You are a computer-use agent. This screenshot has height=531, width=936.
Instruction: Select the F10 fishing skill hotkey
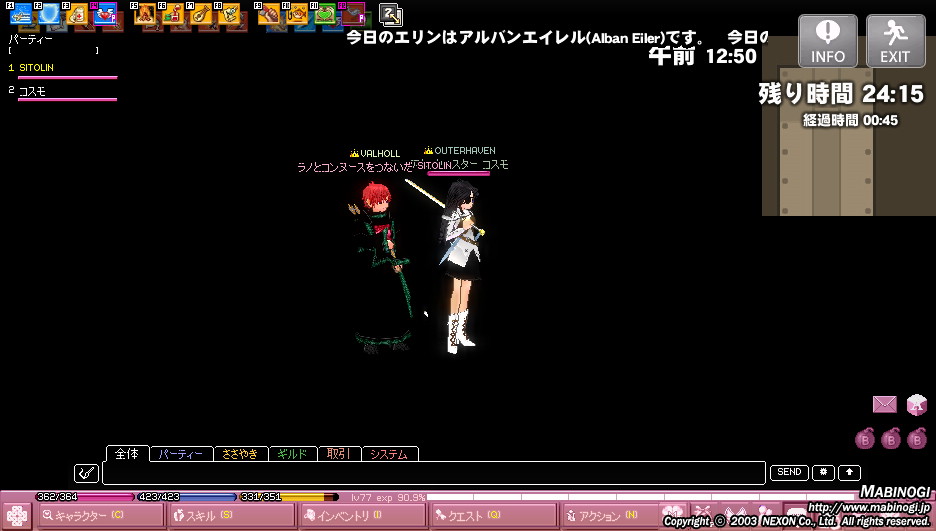pyautogui.click(x=297, y=14)
